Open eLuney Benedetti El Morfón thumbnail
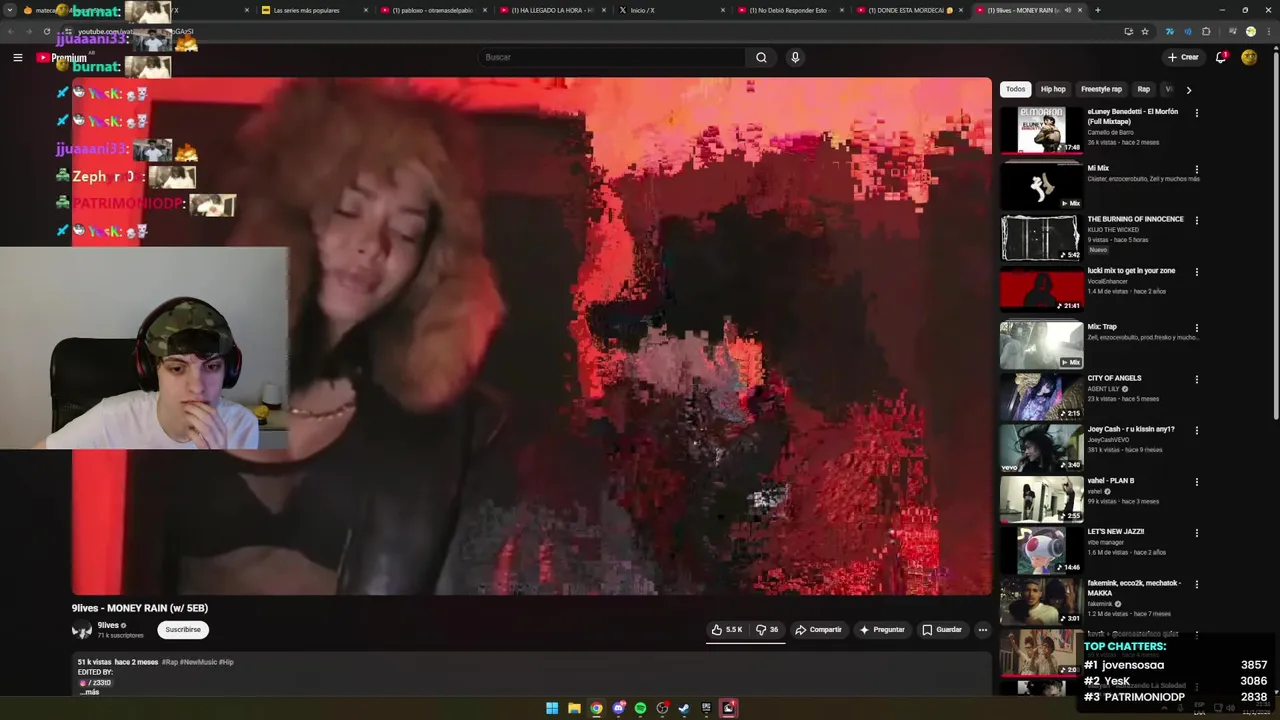1280x720 pixels. click(x=1041, y=130)
